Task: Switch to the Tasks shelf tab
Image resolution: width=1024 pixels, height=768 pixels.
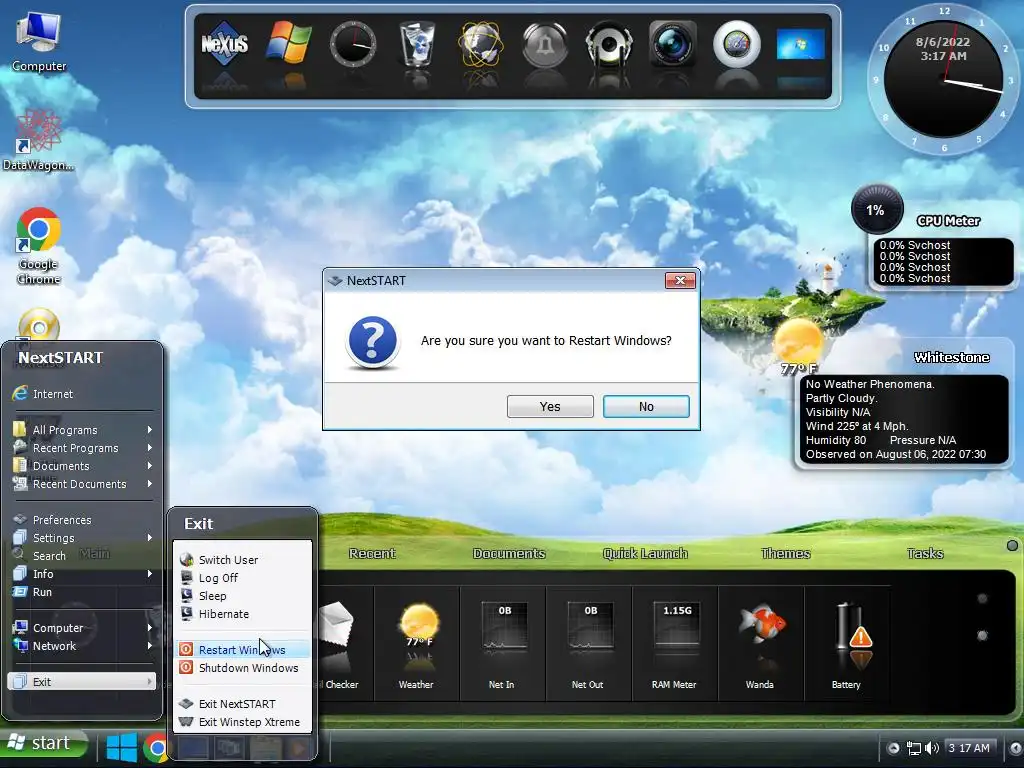Action: coord(925,553)
